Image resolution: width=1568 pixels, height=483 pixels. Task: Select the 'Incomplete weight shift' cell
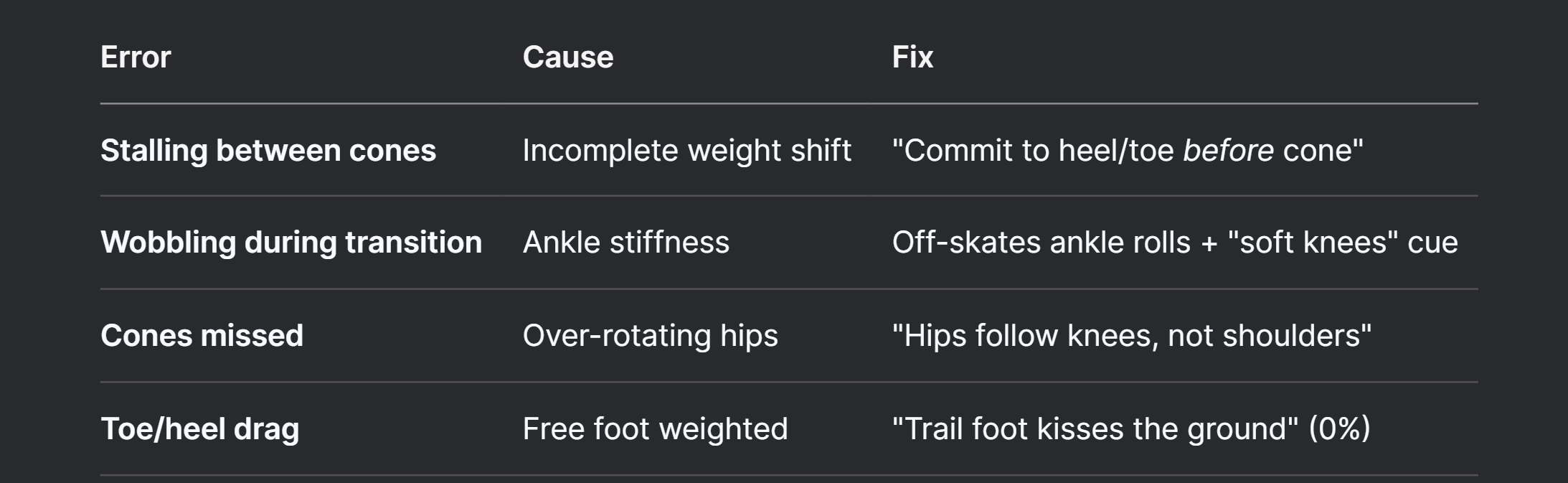pyautogui.click(x=686, y=151)
